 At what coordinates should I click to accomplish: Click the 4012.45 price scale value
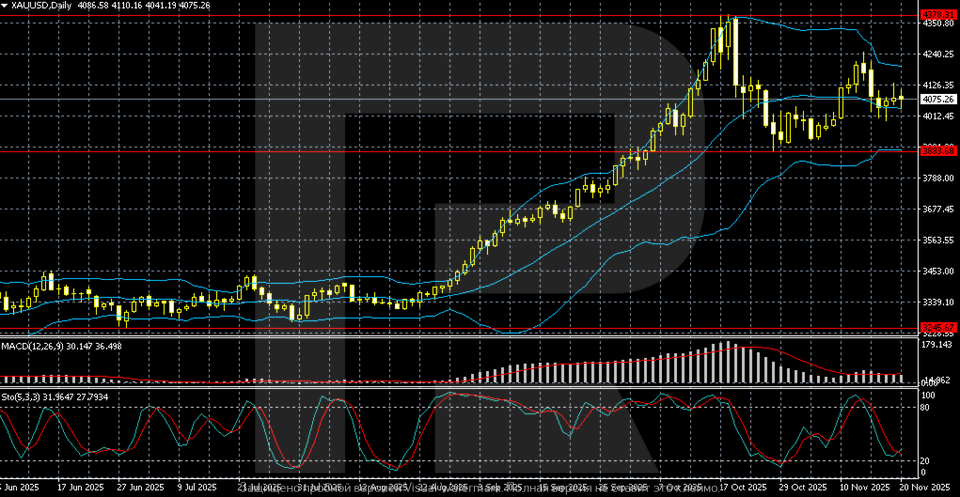click(x=938, y=116)
